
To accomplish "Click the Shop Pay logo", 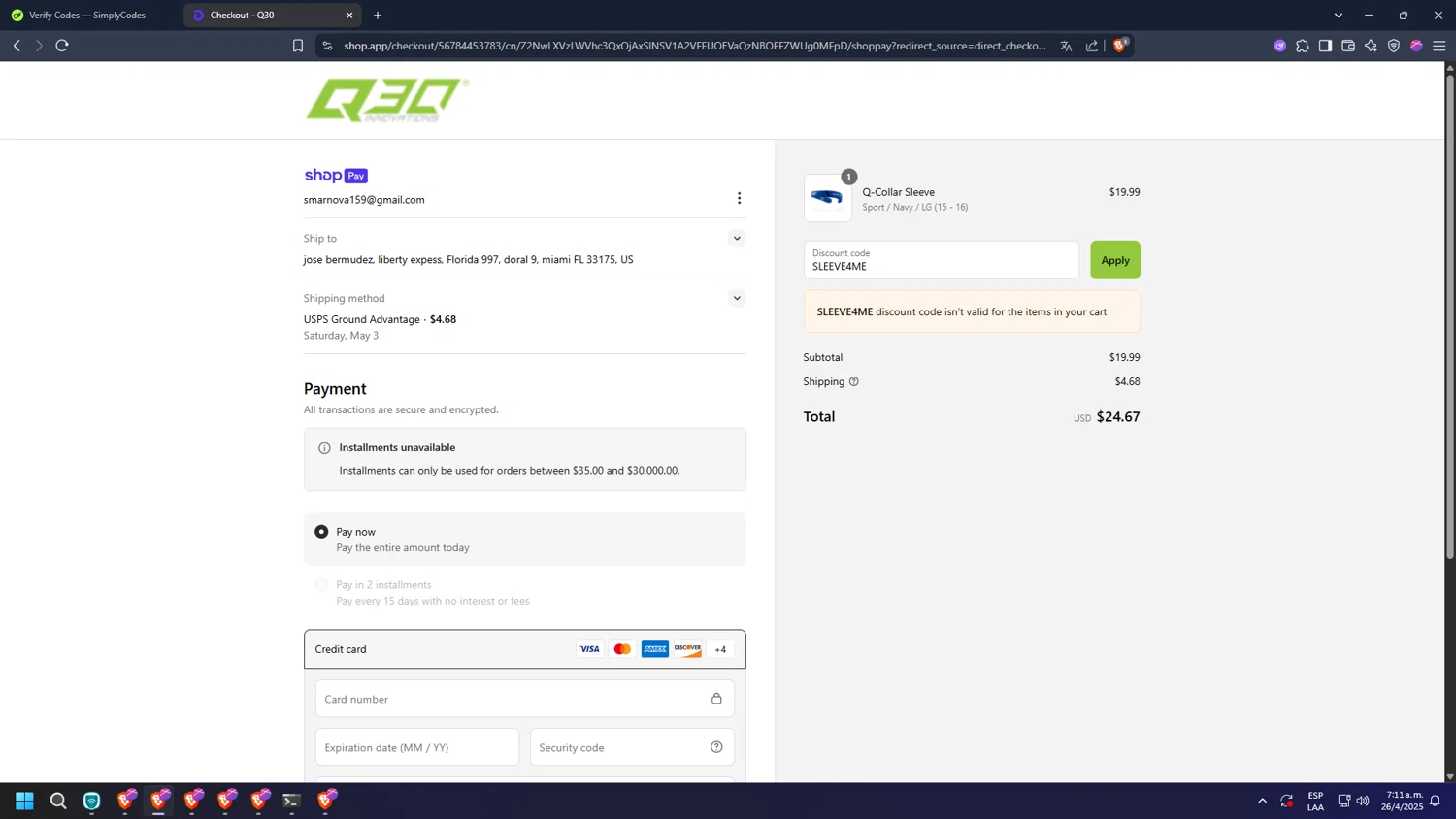I will tap(336, 176).
